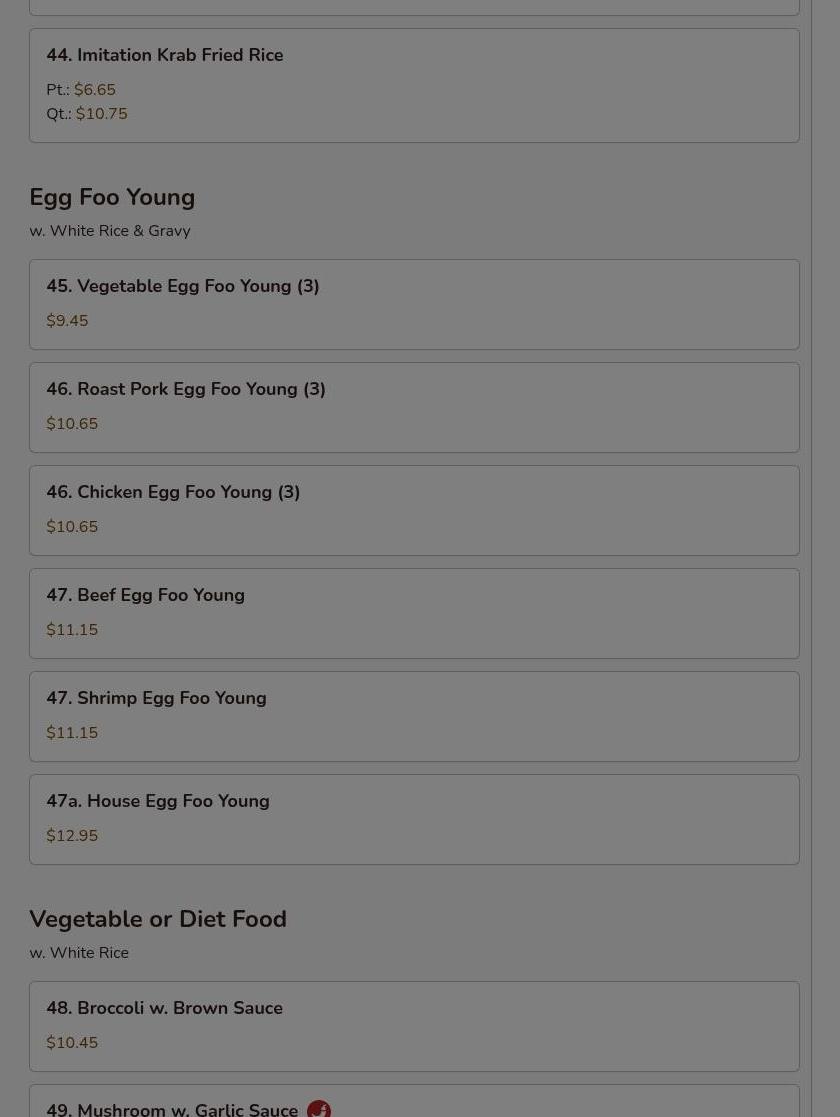
Task: Pick 47. Shrimp Egg Foo Young
Action: (157, 699)
